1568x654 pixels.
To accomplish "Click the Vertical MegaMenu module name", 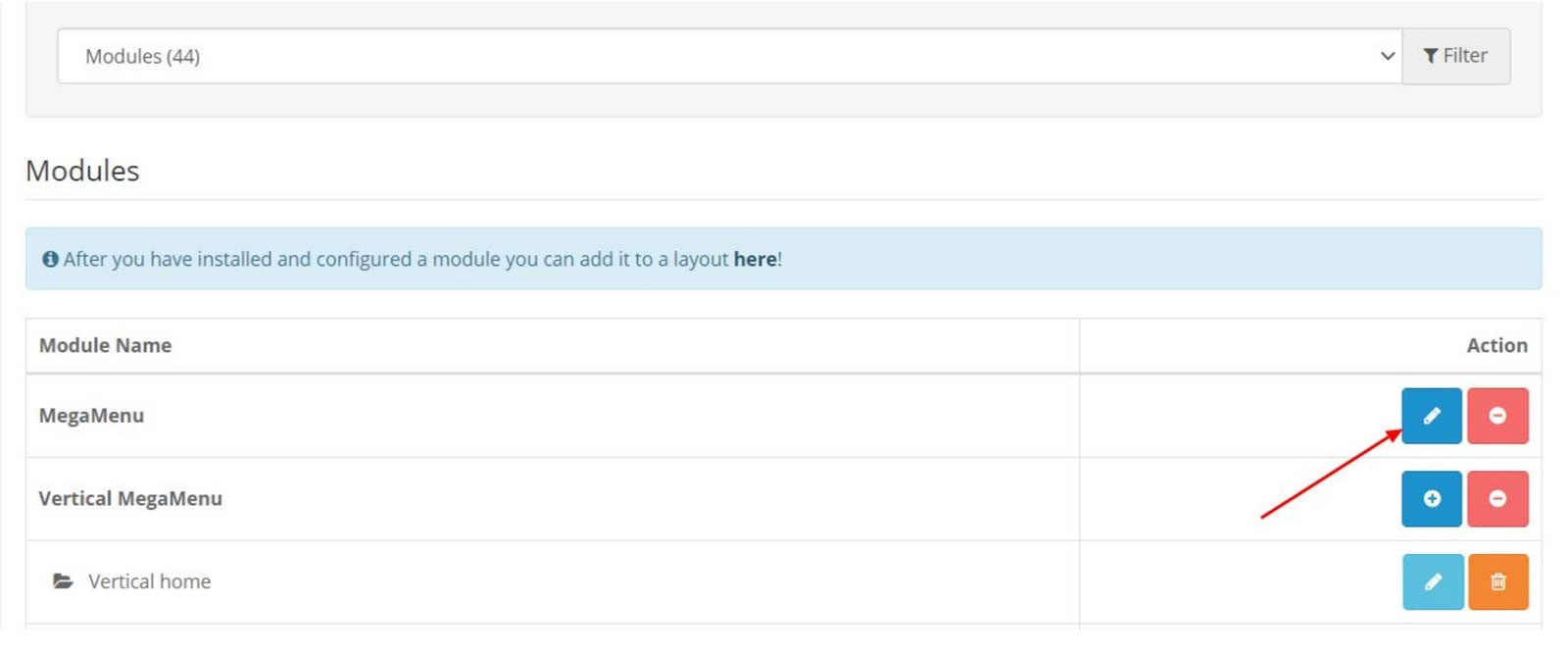I will click(130, 499).
